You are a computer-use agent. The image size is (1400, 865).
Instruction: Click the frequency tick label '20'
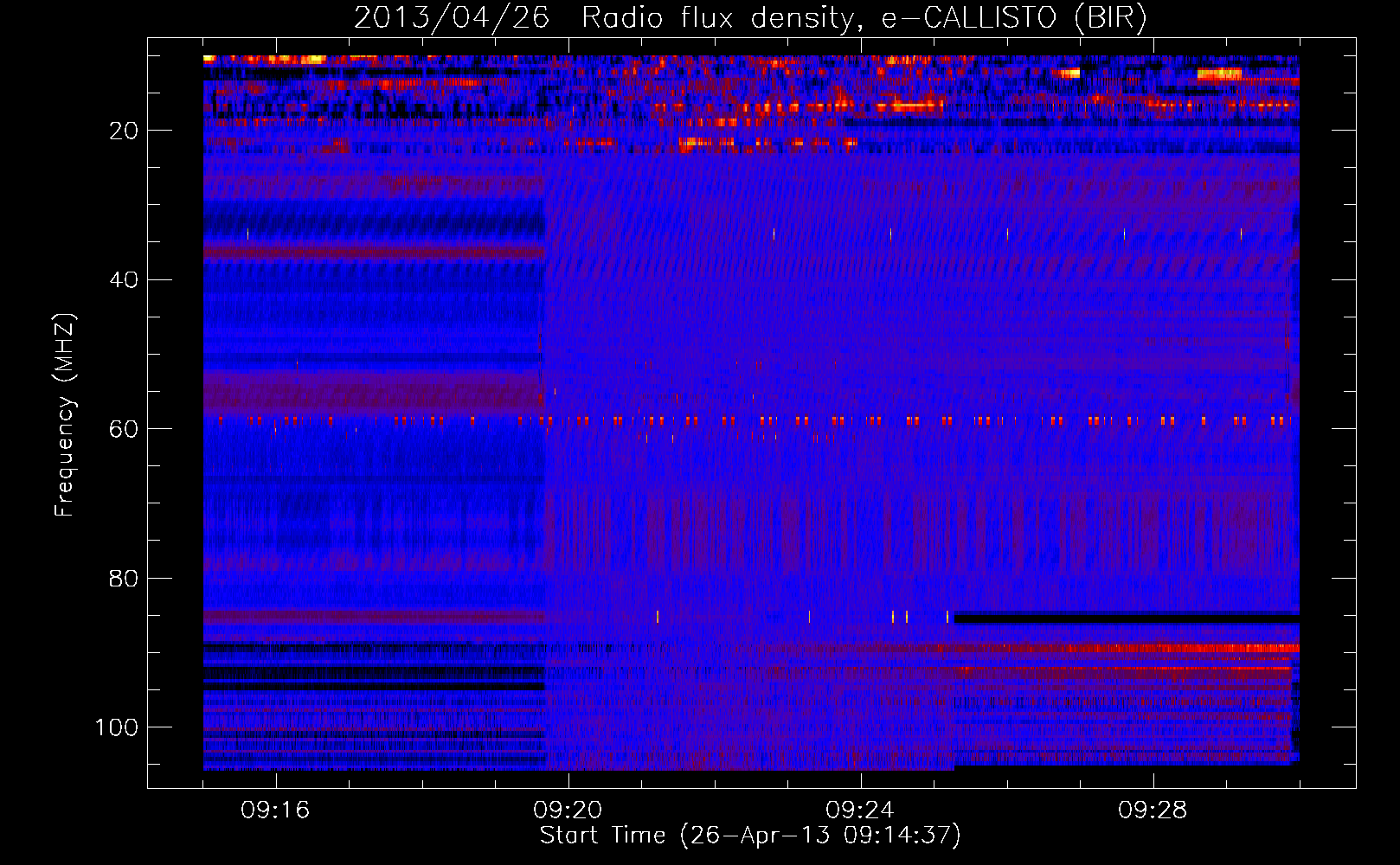[x=124, y=131]
